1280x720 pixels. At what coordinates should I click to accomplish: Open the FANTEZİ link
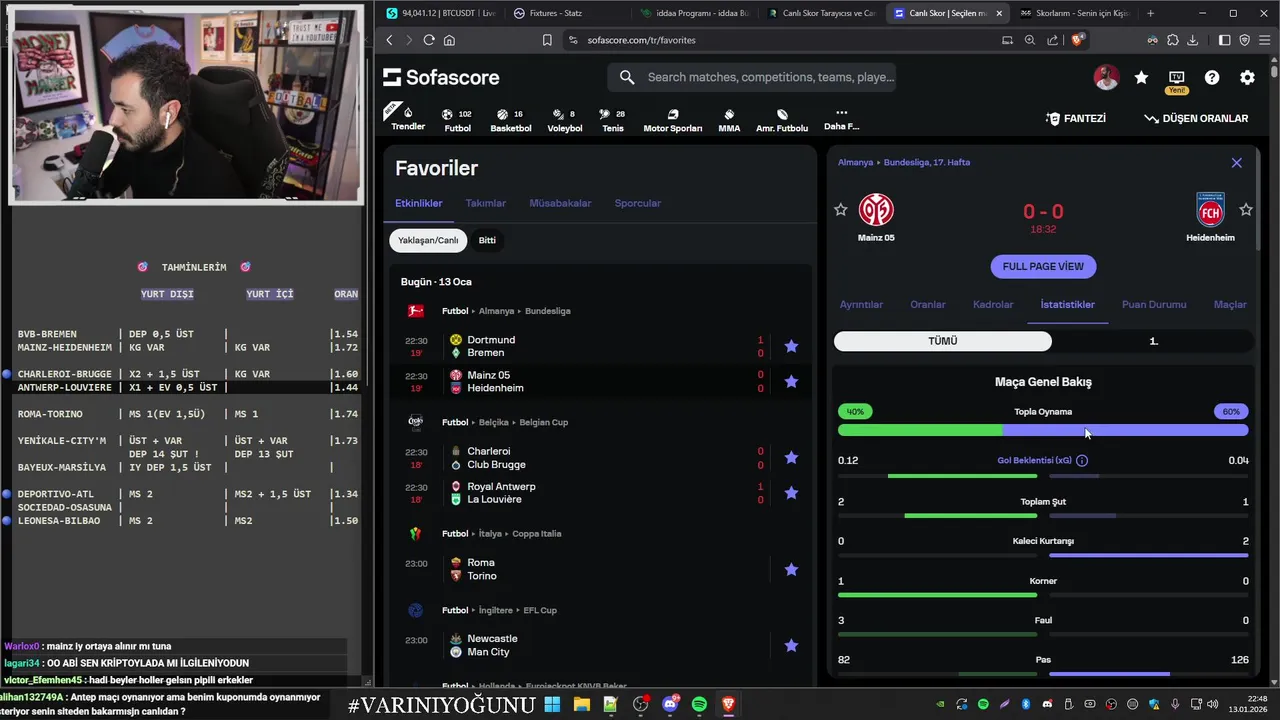click(x=1076, y=118)
